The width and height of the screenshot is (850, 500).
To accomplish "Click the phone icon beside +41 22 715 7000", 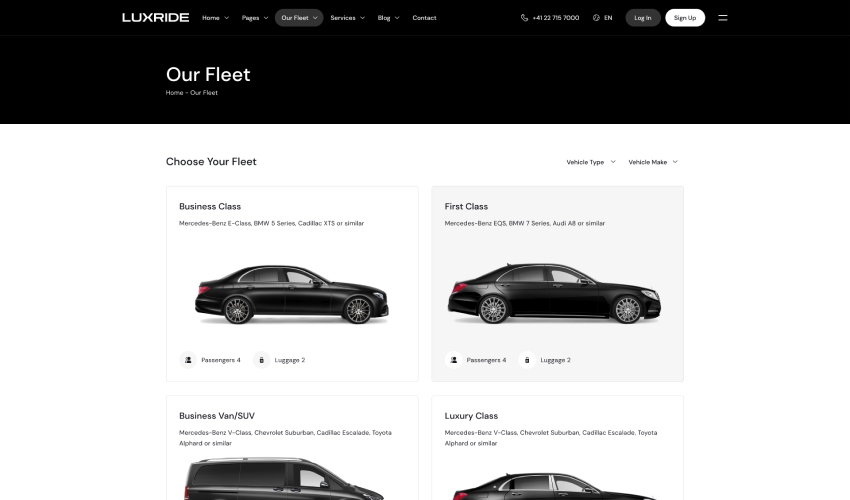I will (x=524, y=18).
